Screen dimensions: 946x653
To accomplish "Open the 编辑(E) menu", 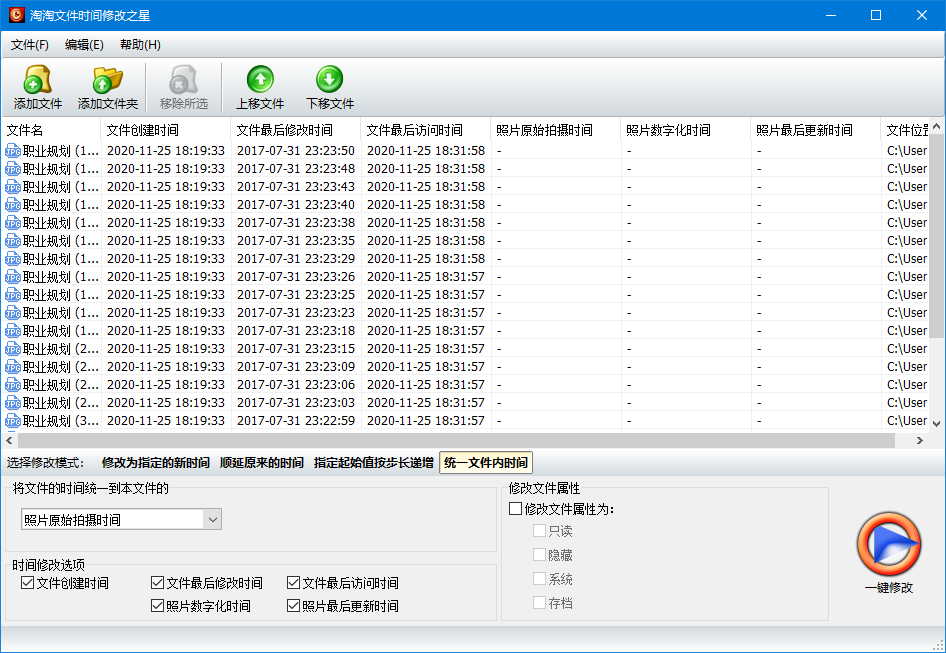I will pos(84,45).
